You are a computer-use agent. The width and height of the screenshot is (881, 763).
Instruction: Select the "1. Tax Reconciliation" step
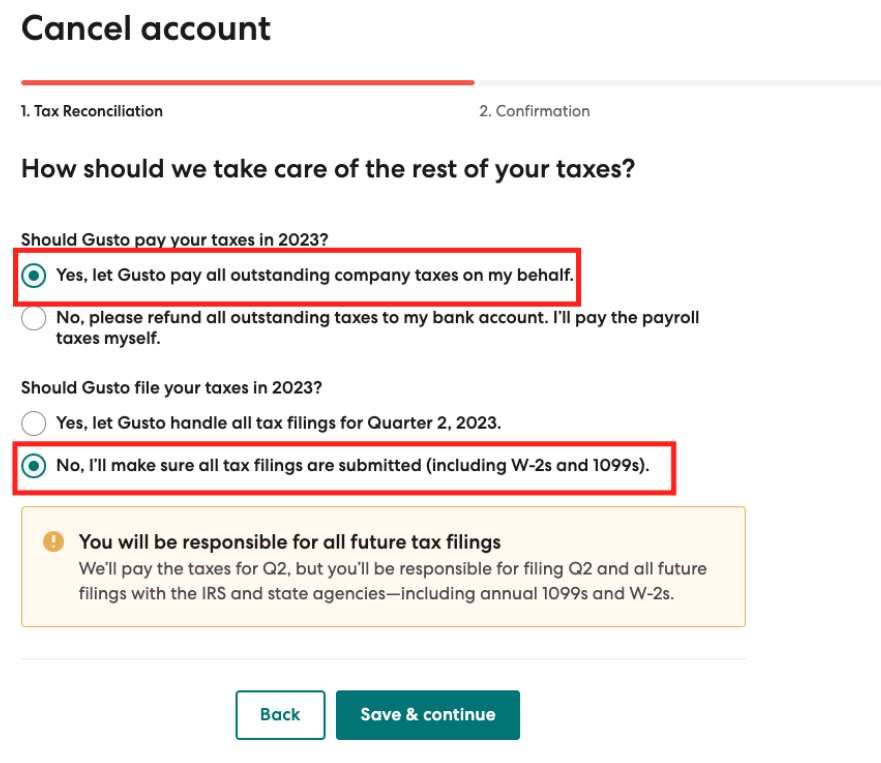pyautogui.click(x=91, y=111)
